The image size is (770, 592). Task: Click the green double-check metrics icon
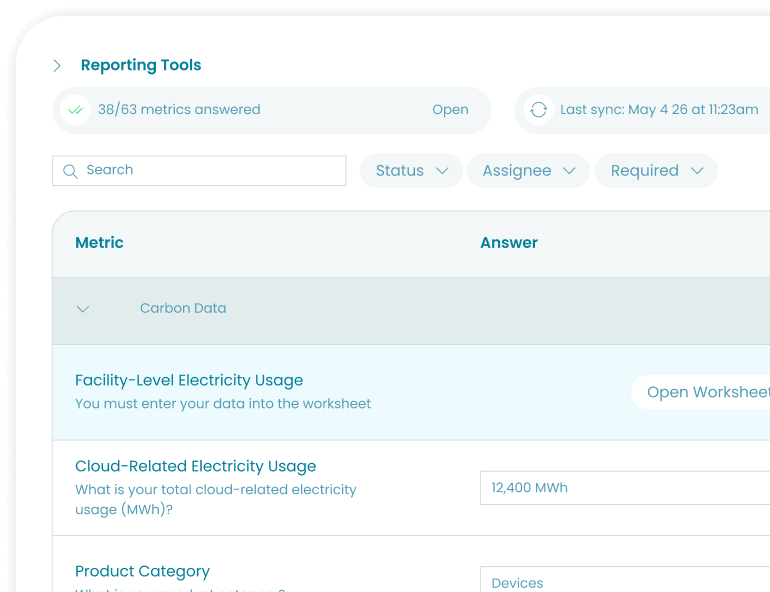(75, 110)
